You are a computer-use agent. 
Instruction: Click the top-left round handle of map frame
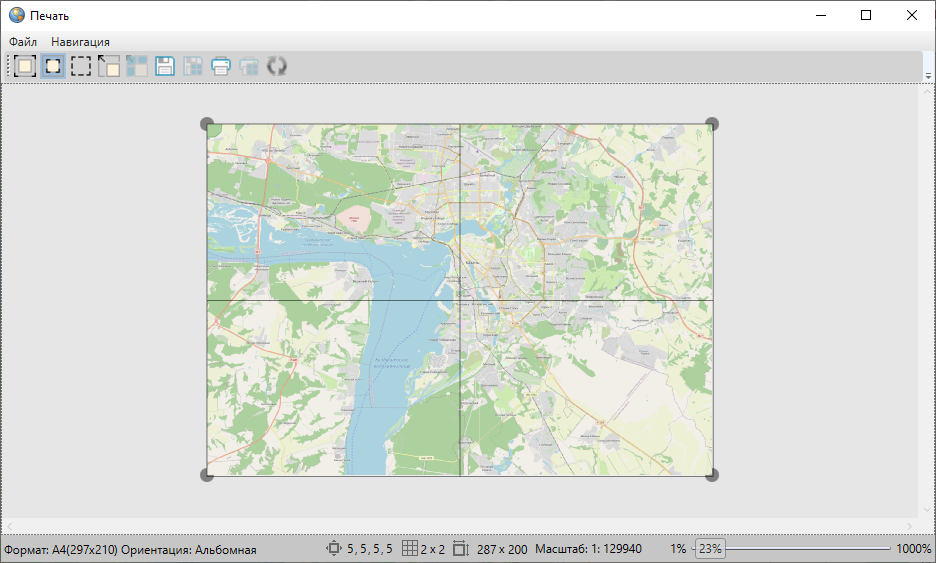207,124
